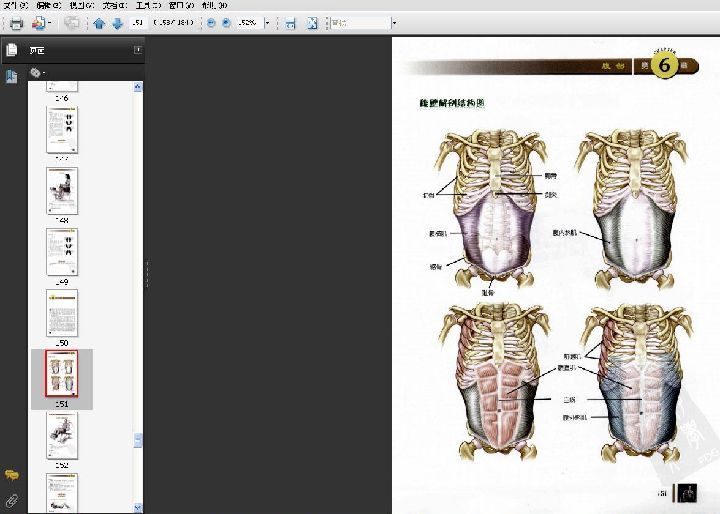Screen dimensions: 720x514
Task: Click the thumbnail panel scrollbar thumb
Action: [138, 440]
